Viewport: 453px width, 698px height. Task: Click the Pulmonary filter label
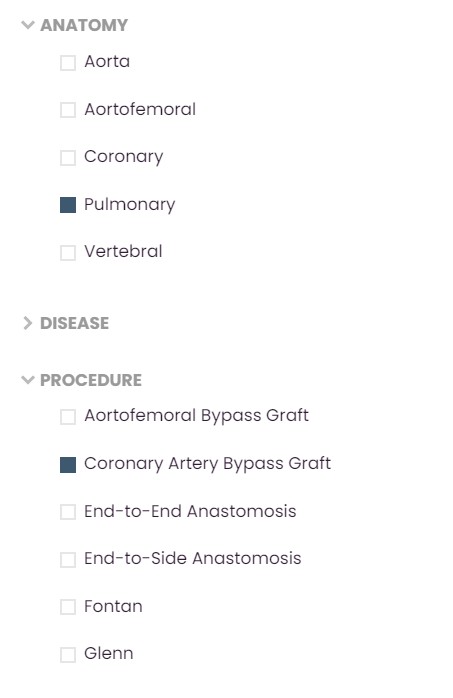tap(129, 205)
